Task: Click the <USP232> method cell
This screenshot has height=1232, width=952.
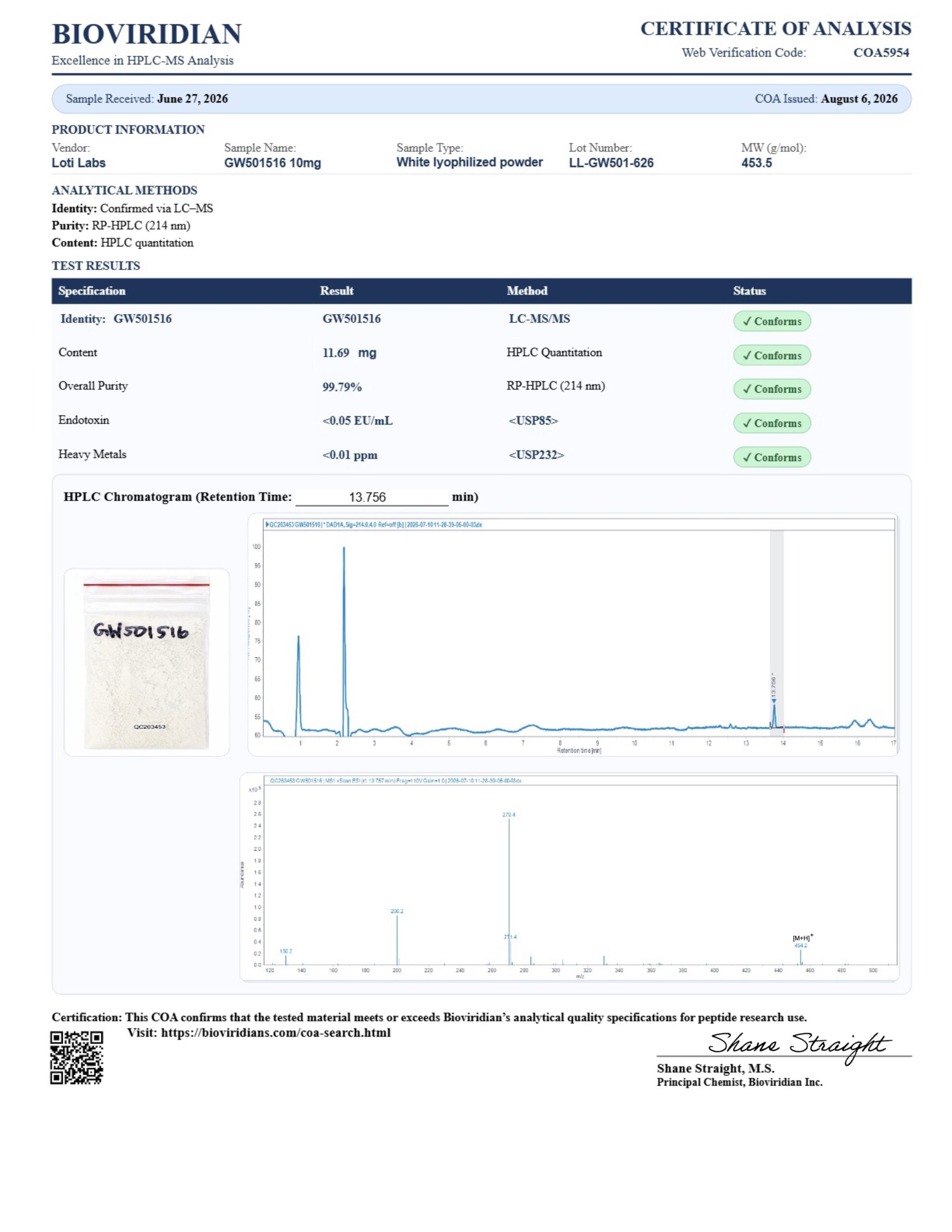Action: pos(536,455)
